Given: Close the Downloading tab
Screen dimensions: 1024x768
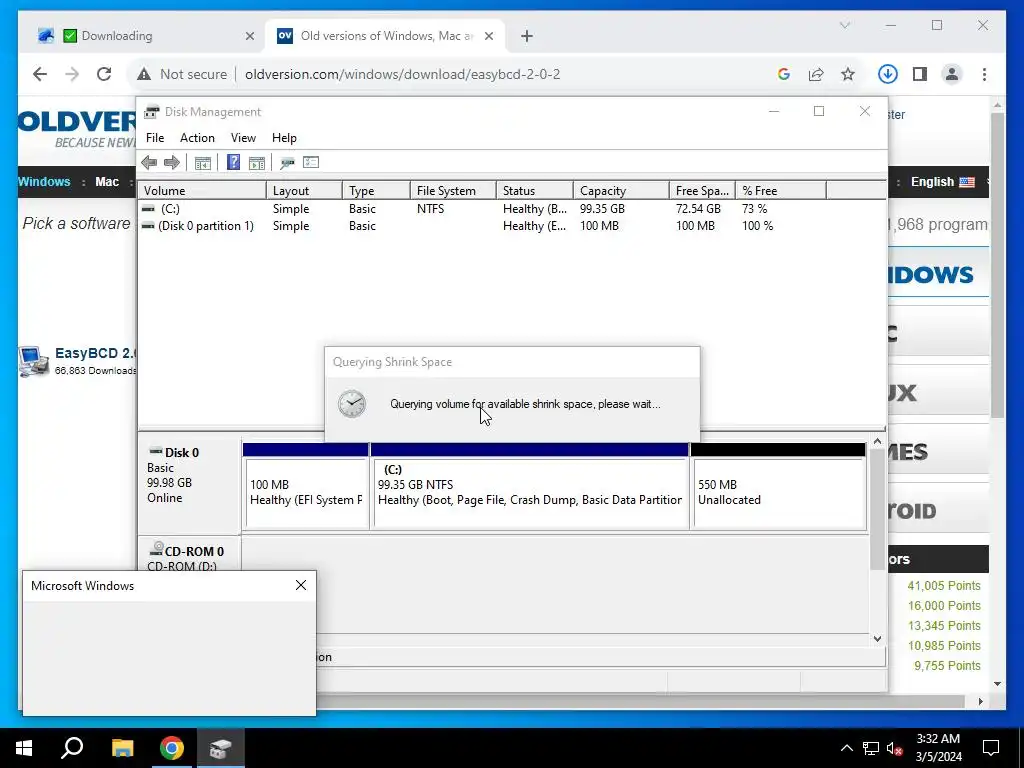Looking at the screenshot, I should click(x=249, y=37).
